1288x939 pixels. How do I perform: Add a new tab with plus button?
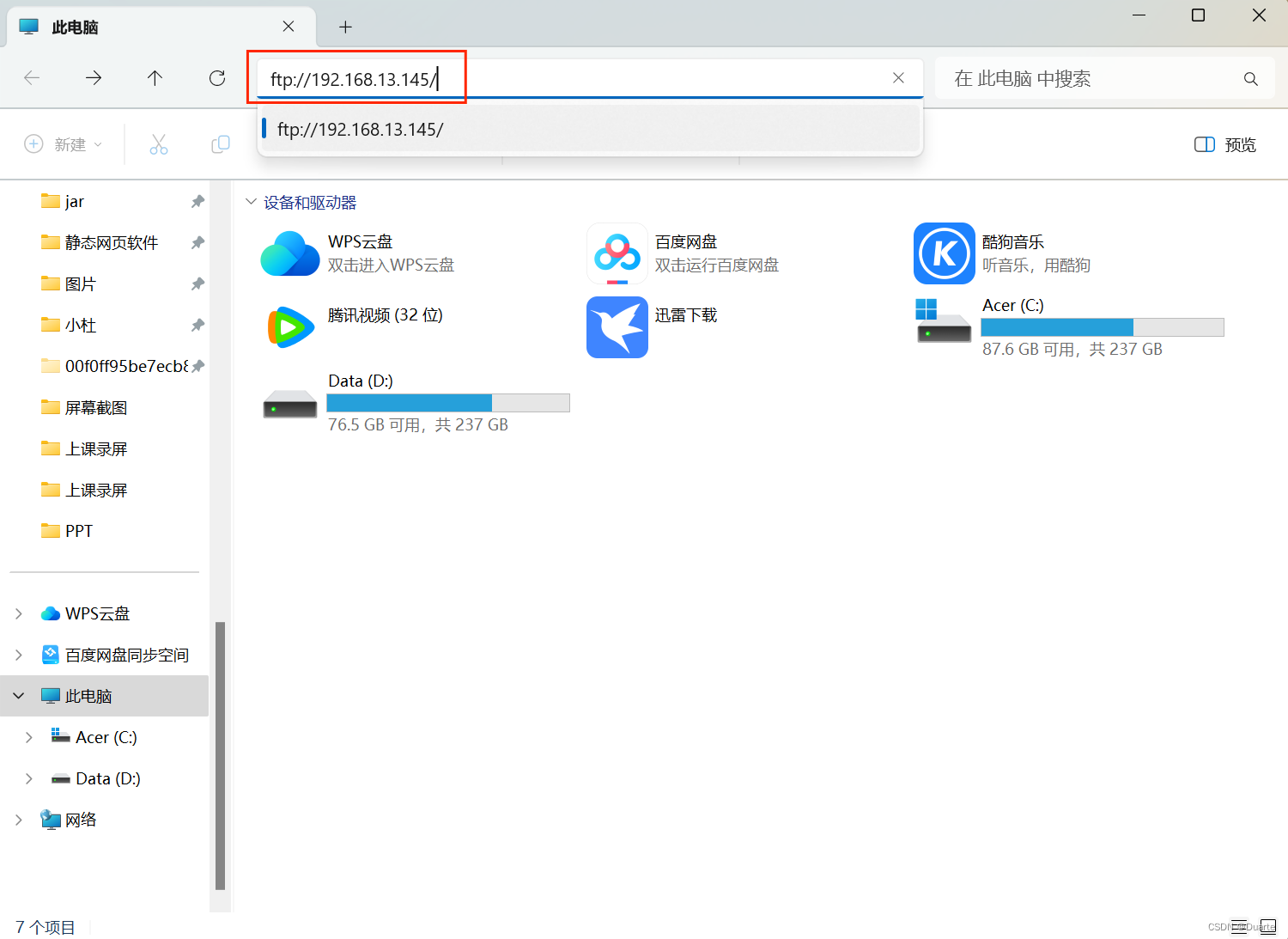345,27
